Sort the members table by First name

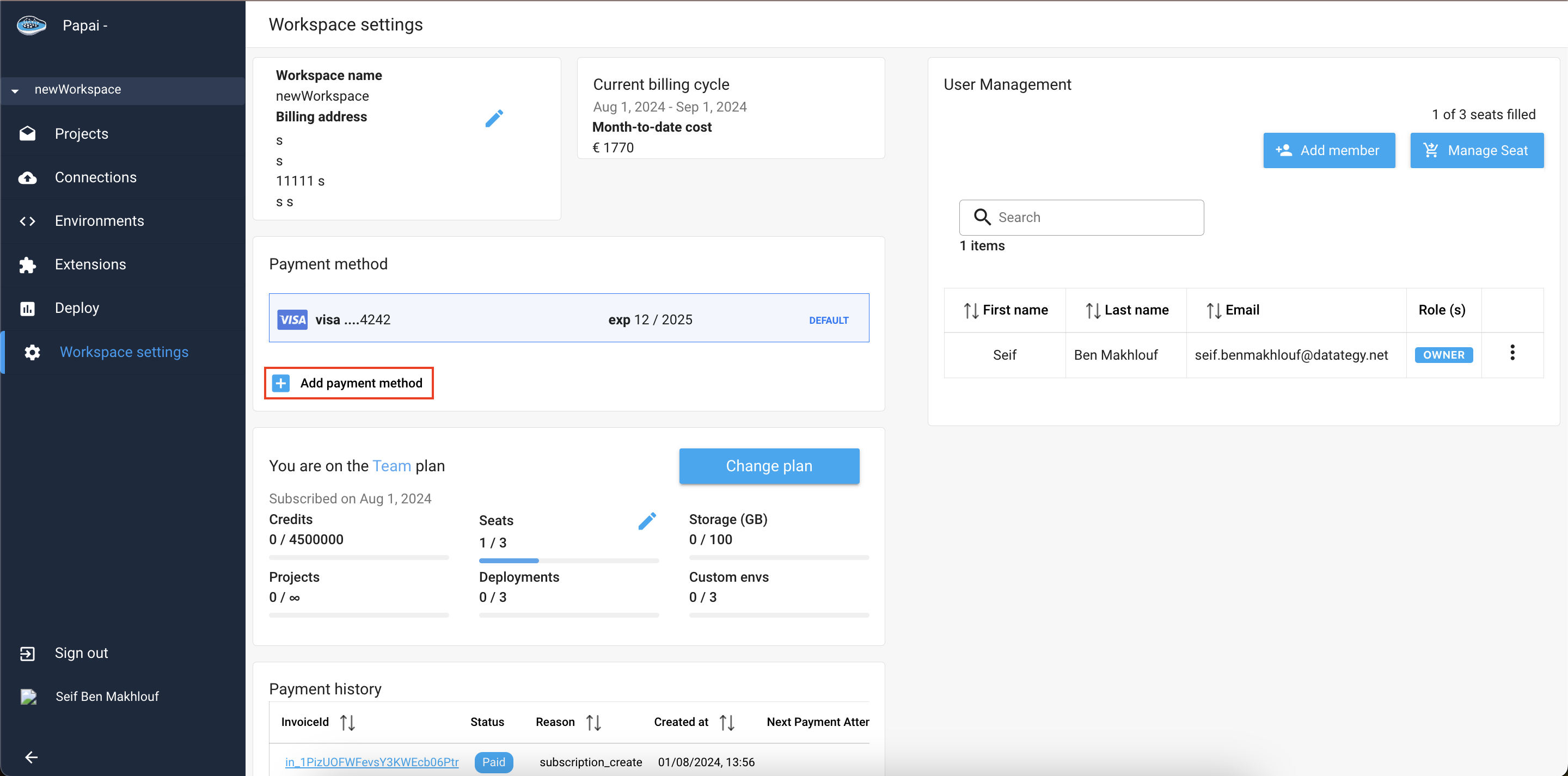coord(971,310)
